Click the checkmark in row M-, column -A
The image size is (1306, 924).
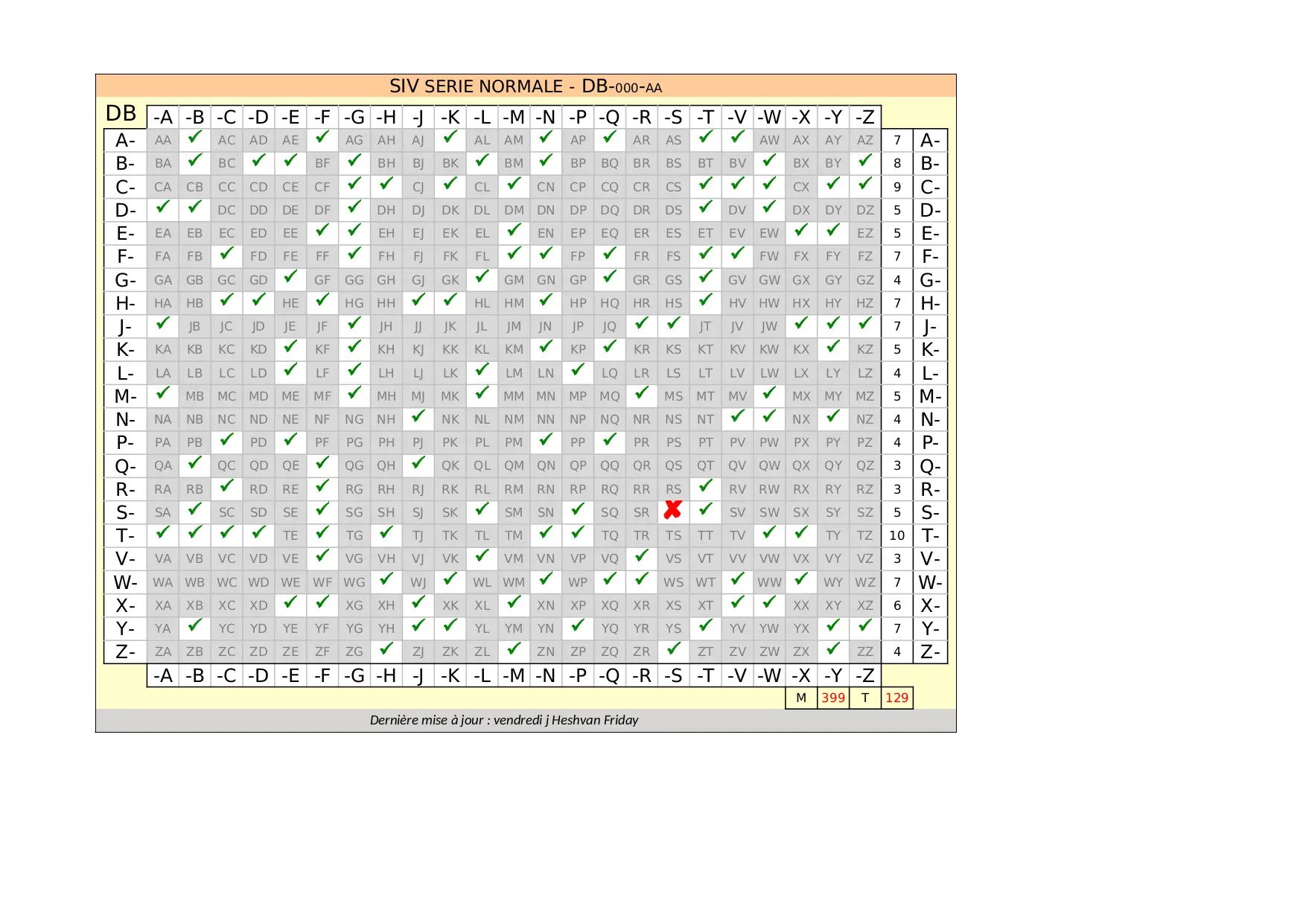click(163, 394)
